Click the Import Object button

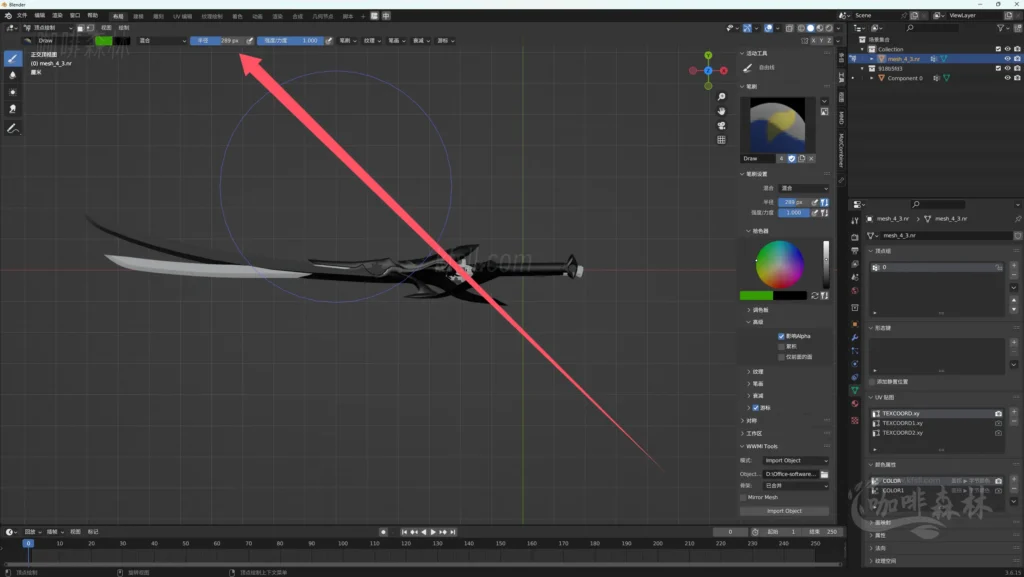click(784, 511)
